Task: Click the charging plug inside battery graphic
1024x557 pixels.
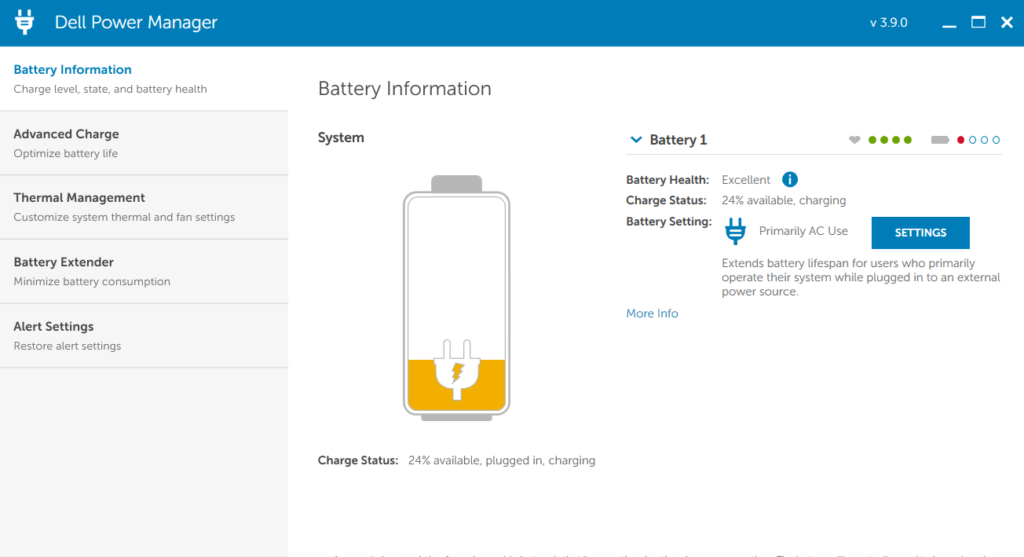Action: [457, 372]
